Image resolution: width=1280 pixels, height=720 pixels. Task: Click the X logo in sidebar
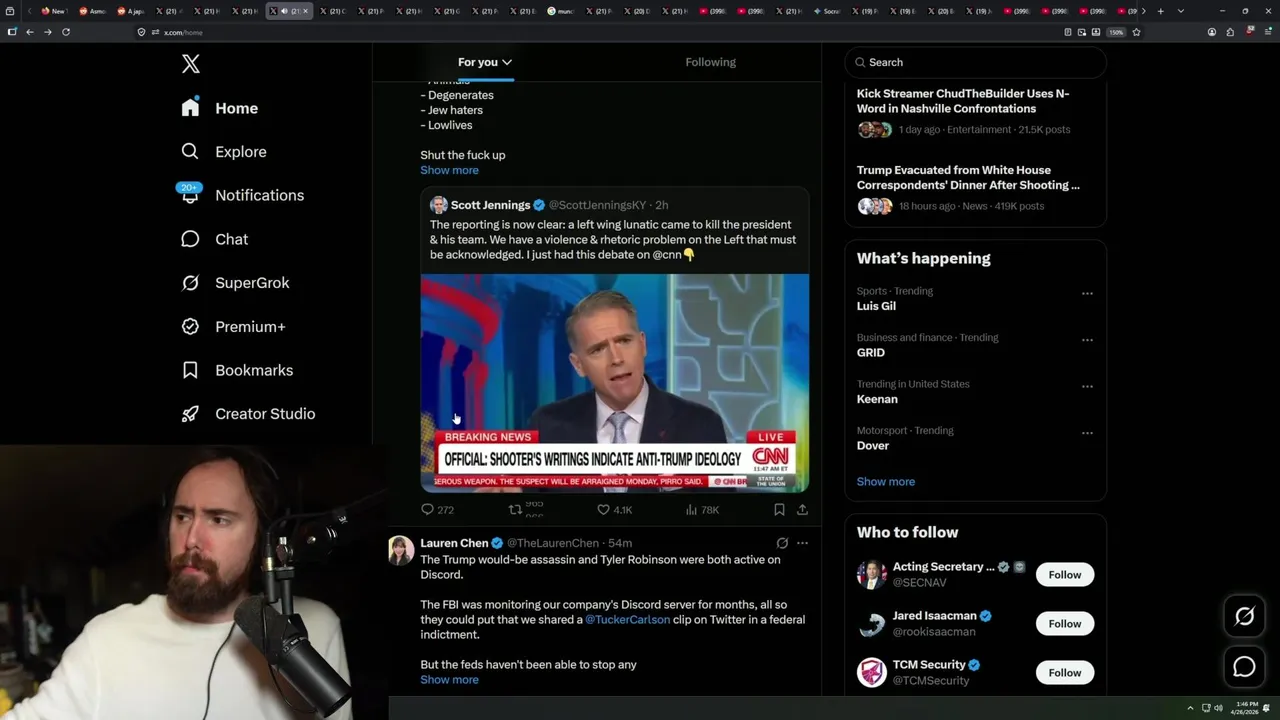pyautogui.click(x=191, y=64)
